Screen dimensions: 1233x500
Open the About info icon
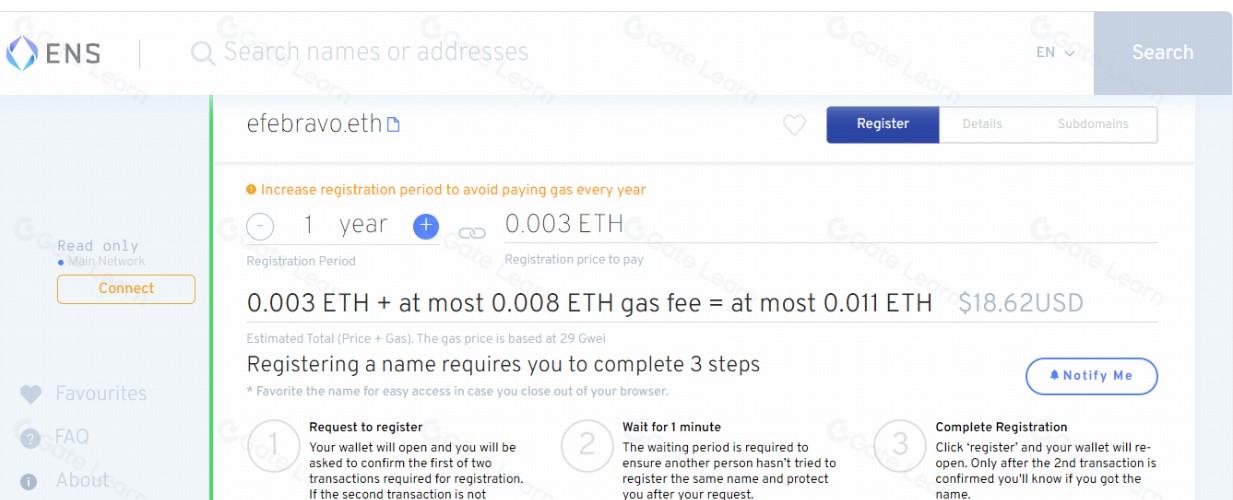(x=29, y=482)
